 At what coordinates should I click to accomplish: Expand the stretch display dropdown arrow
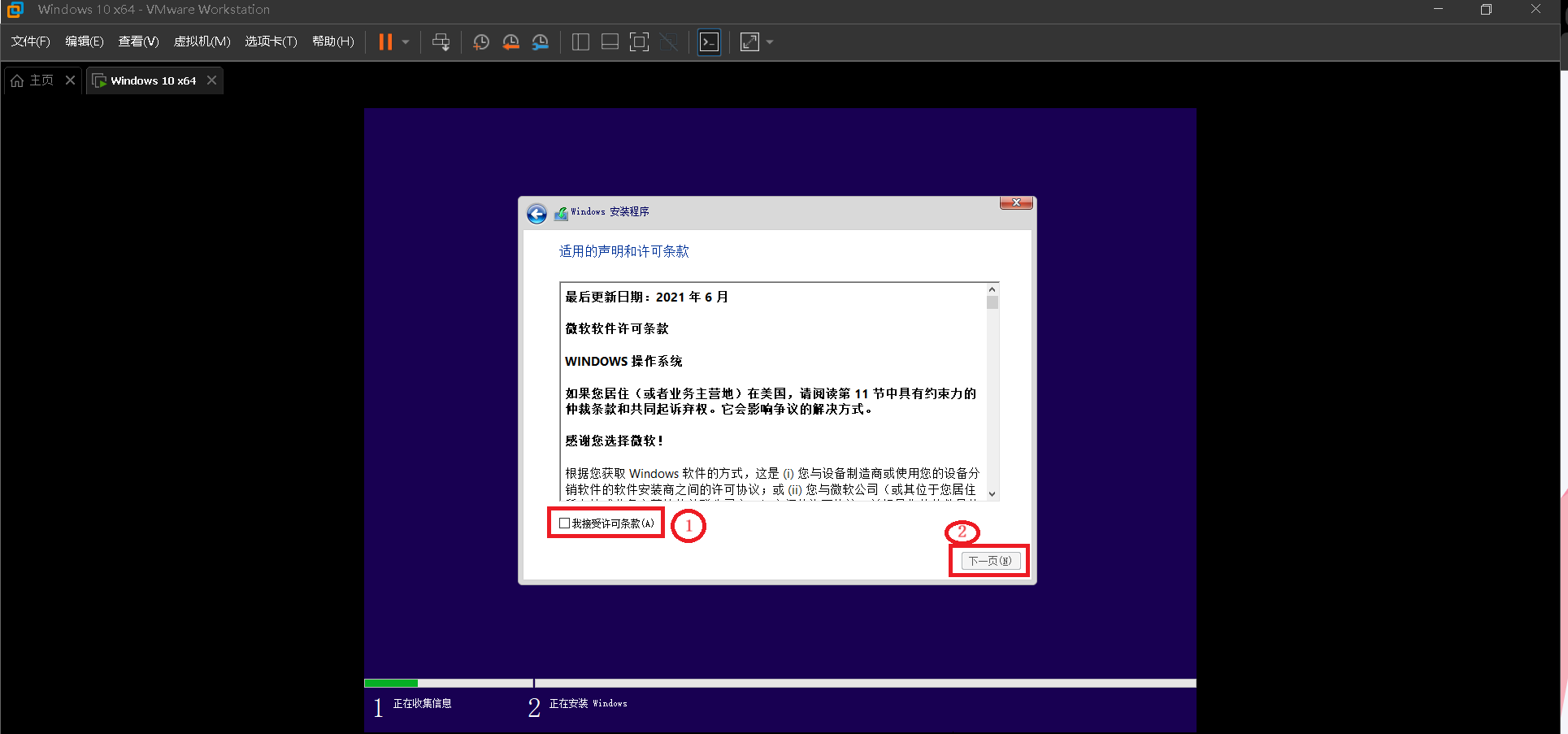770,42
